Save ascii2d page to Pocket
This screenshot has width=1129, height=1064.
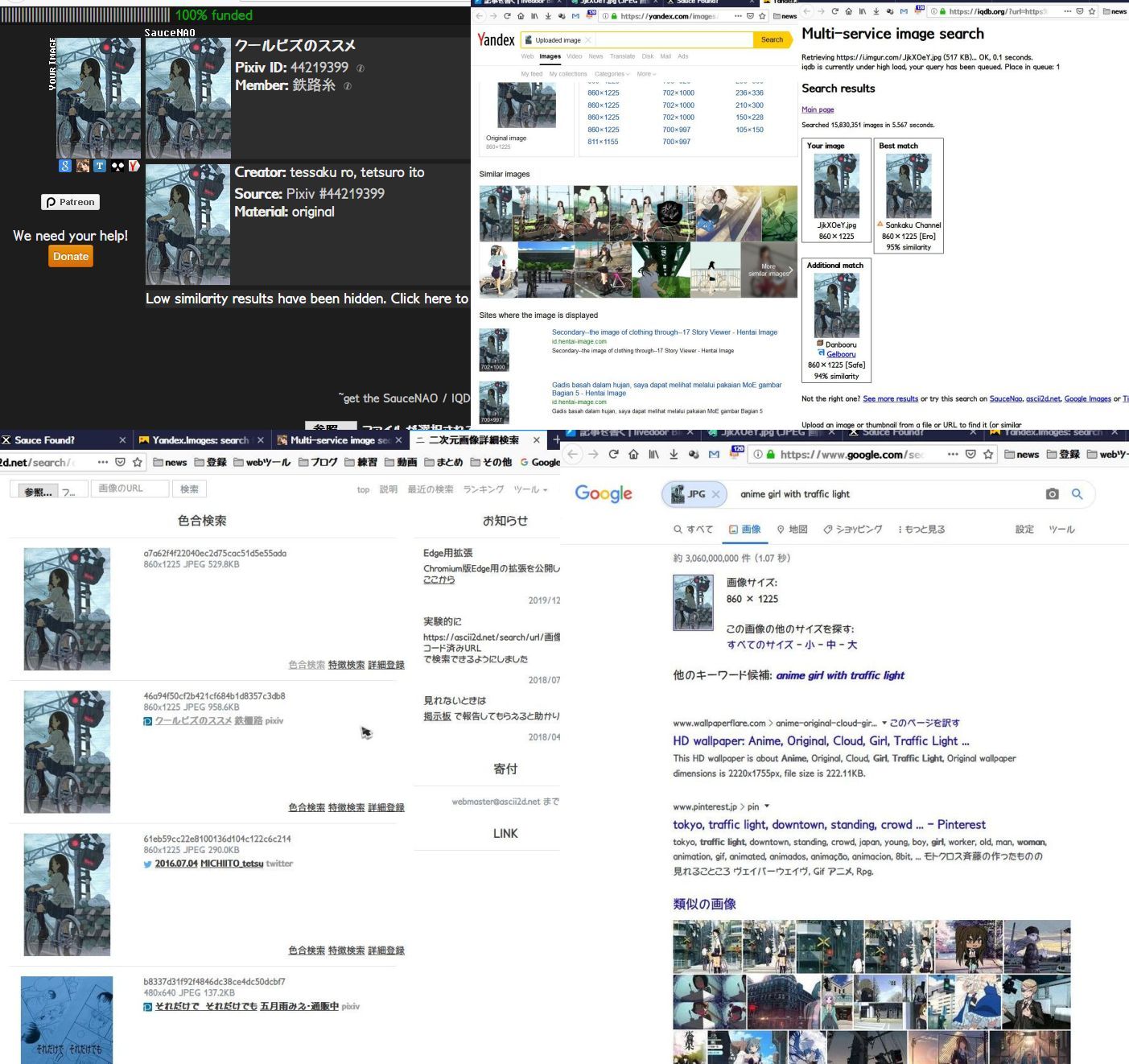(x=120, y=462)
